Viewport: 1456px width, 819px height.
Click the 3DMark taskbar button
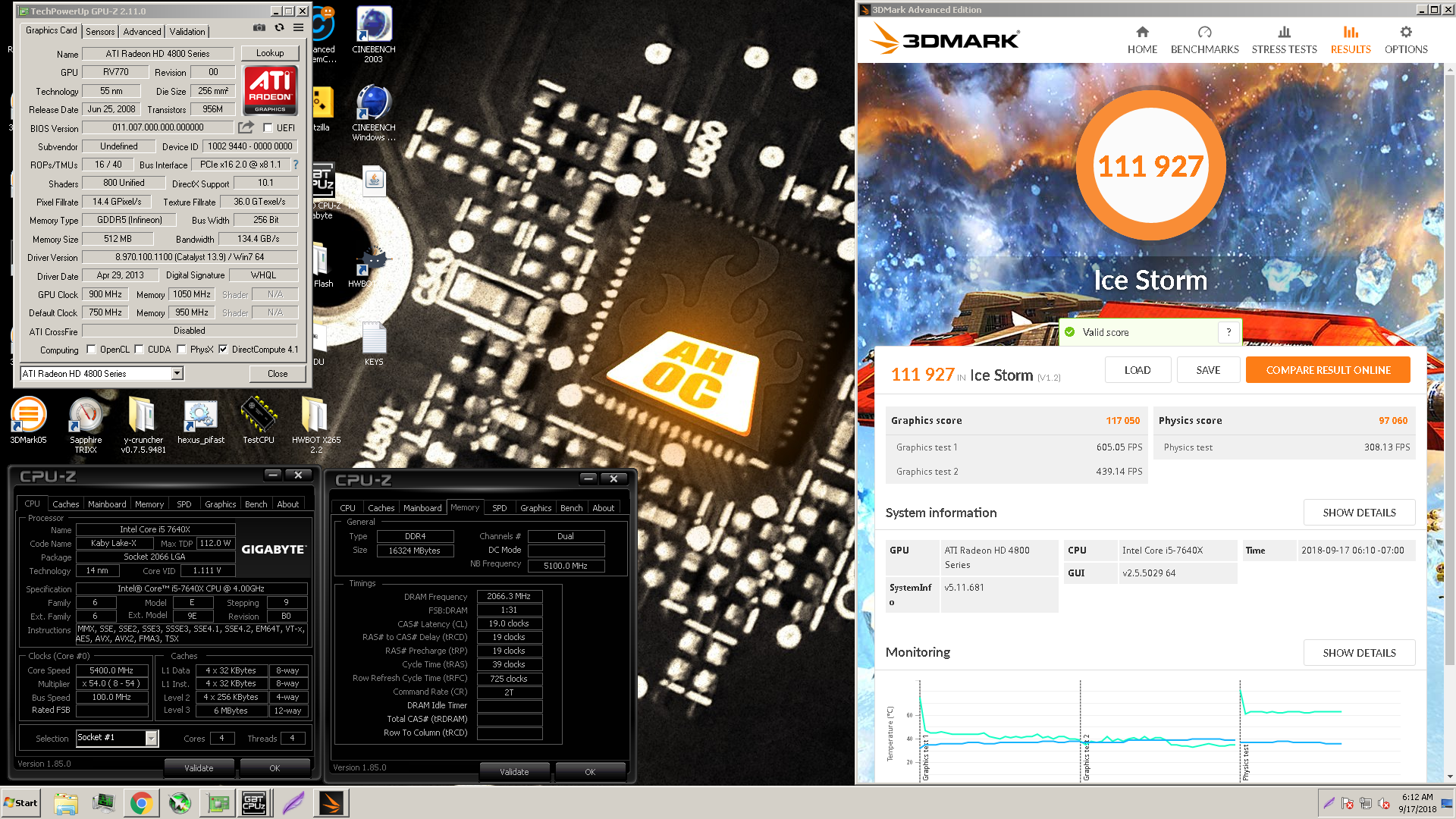331,803
